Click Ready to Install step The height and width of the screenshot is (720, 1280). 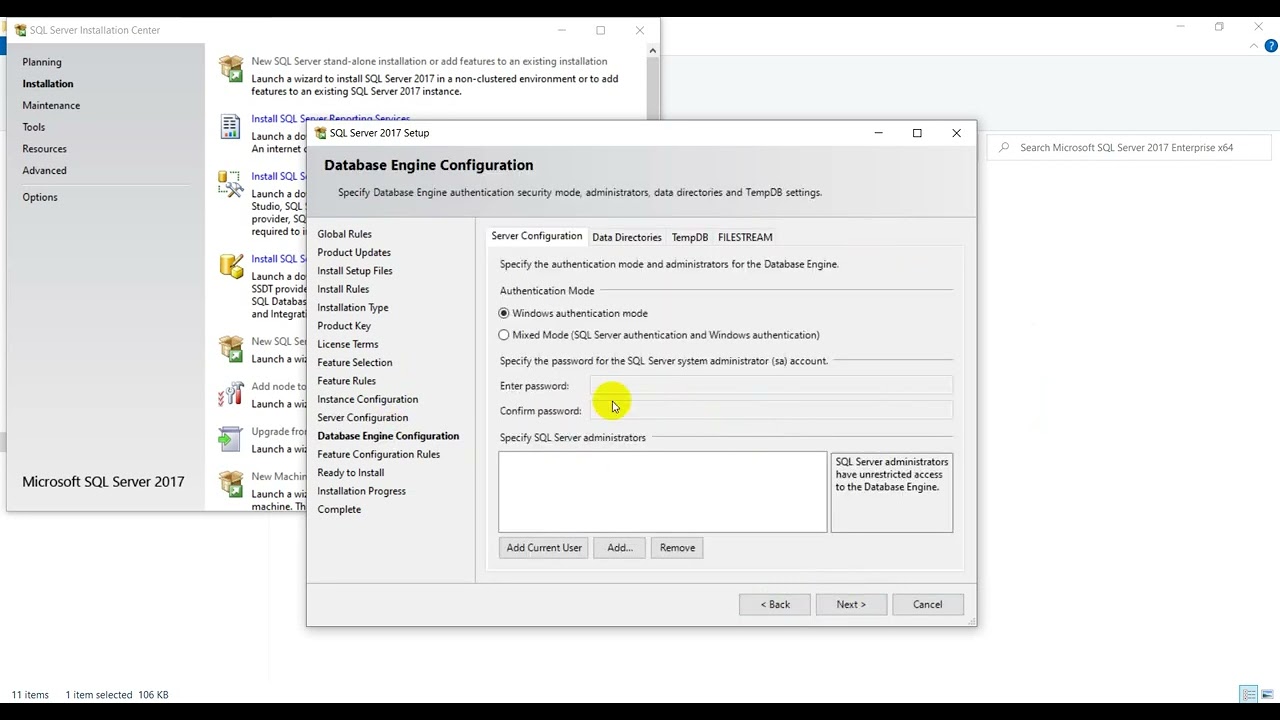(x=351, y=473)
